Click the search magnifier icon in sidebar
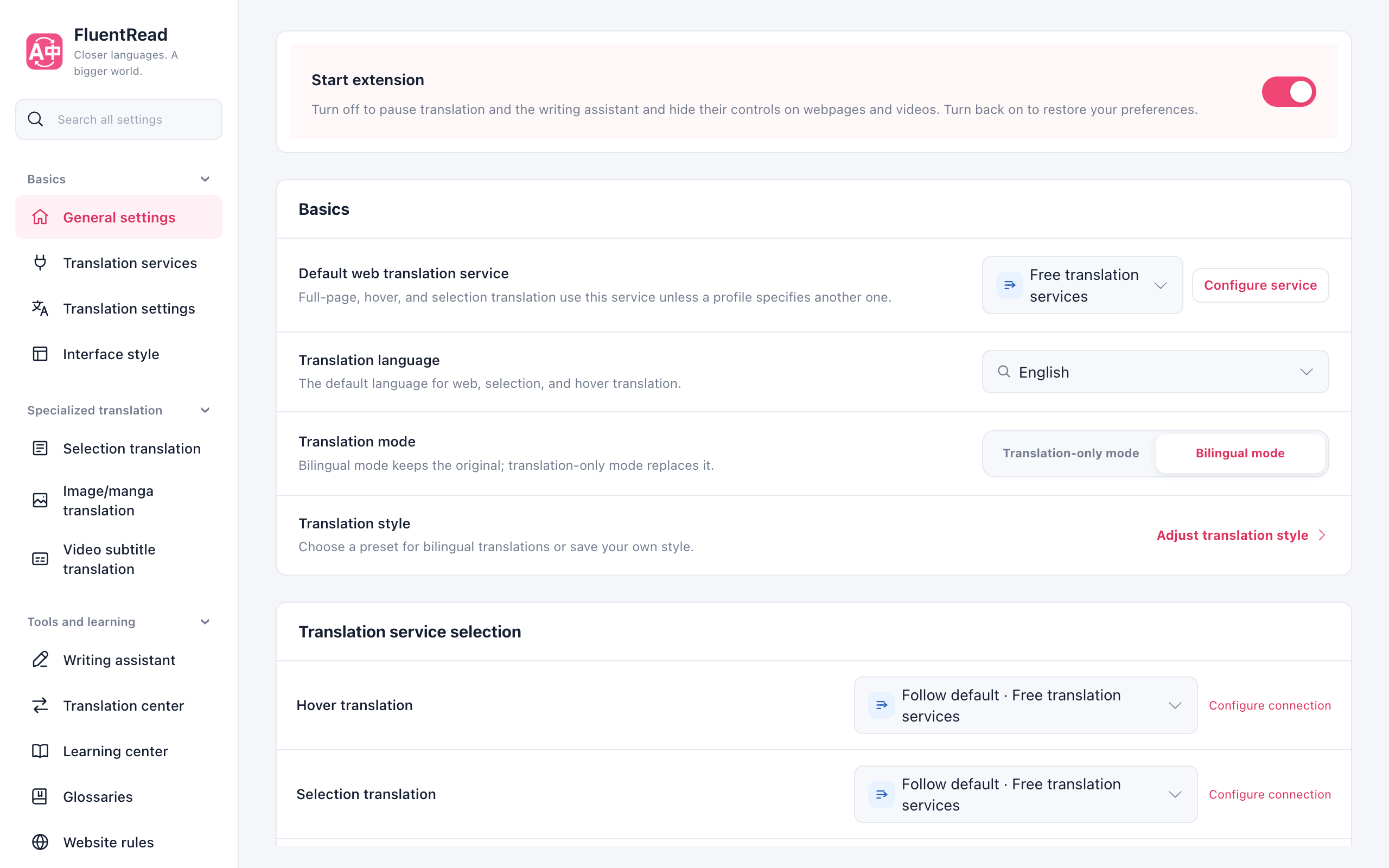Viewport: 1389px width, 868px height. pos(36,119)
